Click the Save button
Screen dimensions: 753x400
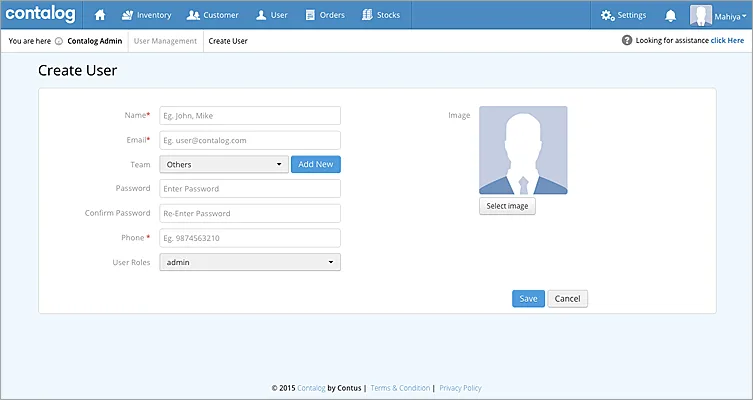(528, 299)
